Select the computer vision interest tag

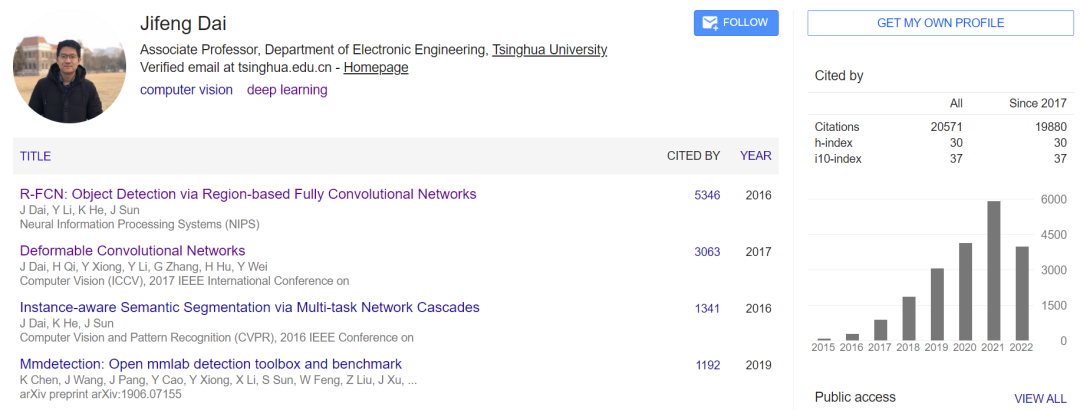click(x=186, y=90)
